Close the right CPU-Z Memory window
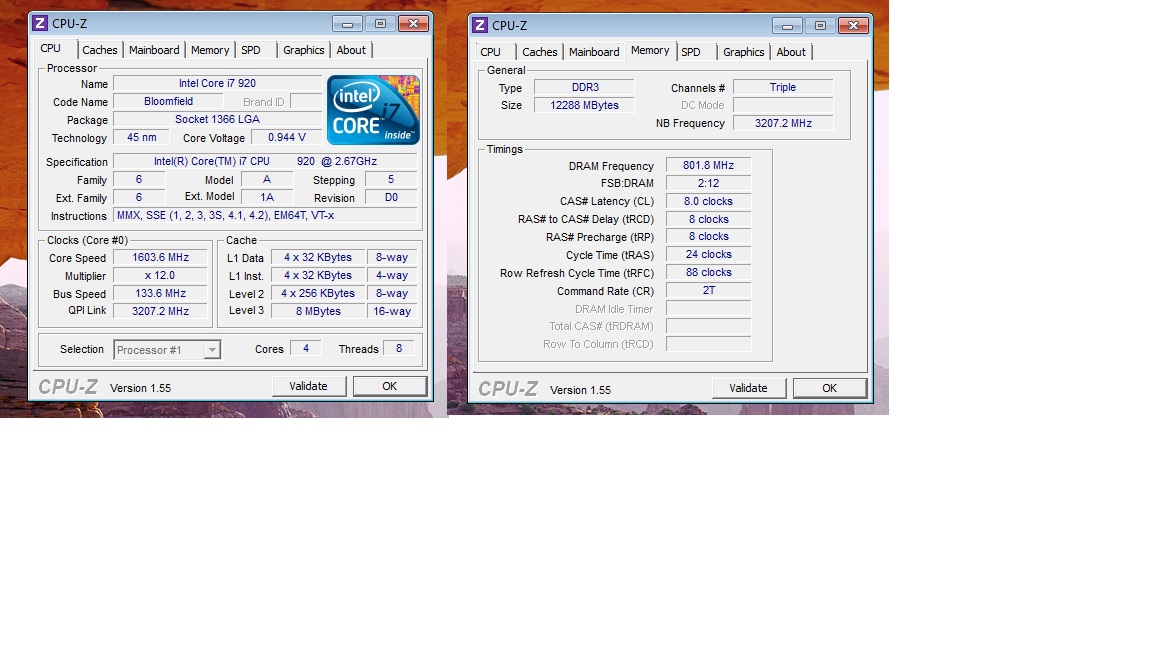1152x648 pixels. [x=854, y=26]
